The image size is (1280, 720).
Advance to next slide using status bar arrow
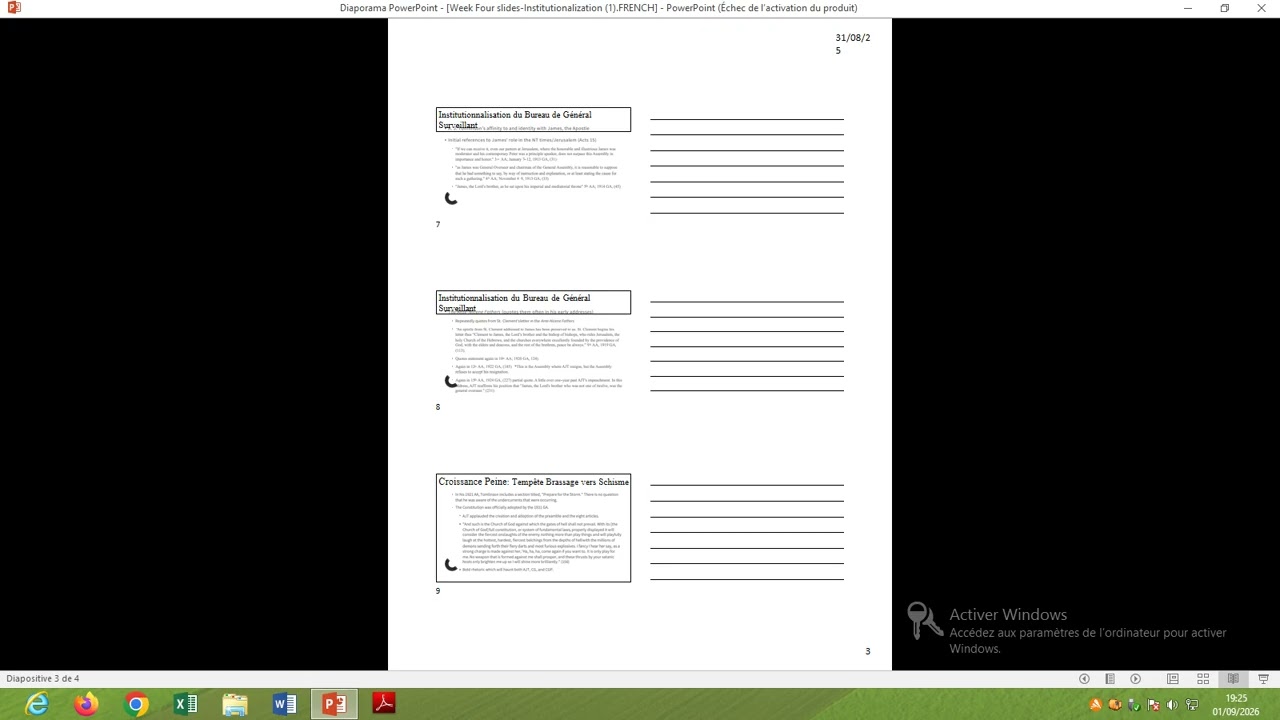tap(1135, 679)
